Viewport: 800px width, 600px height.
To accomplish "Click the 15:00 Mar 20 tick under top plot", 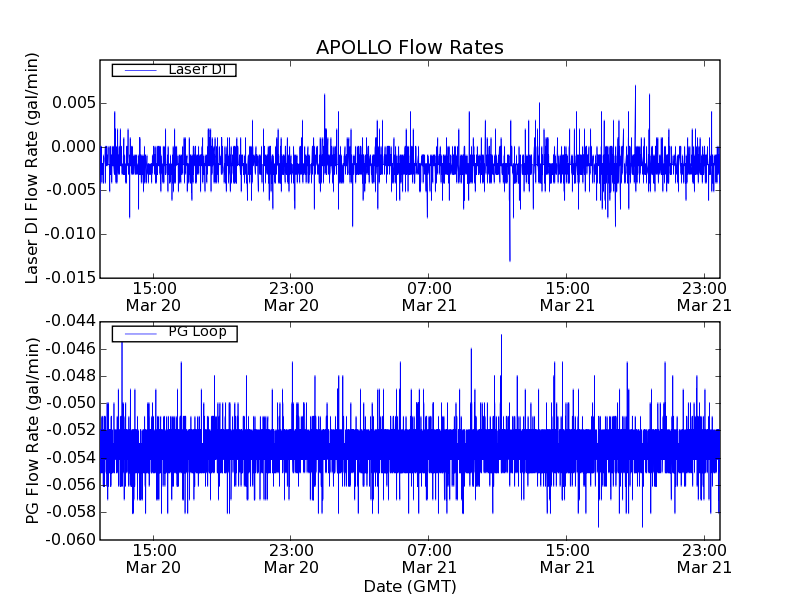I will coord(153,296).
